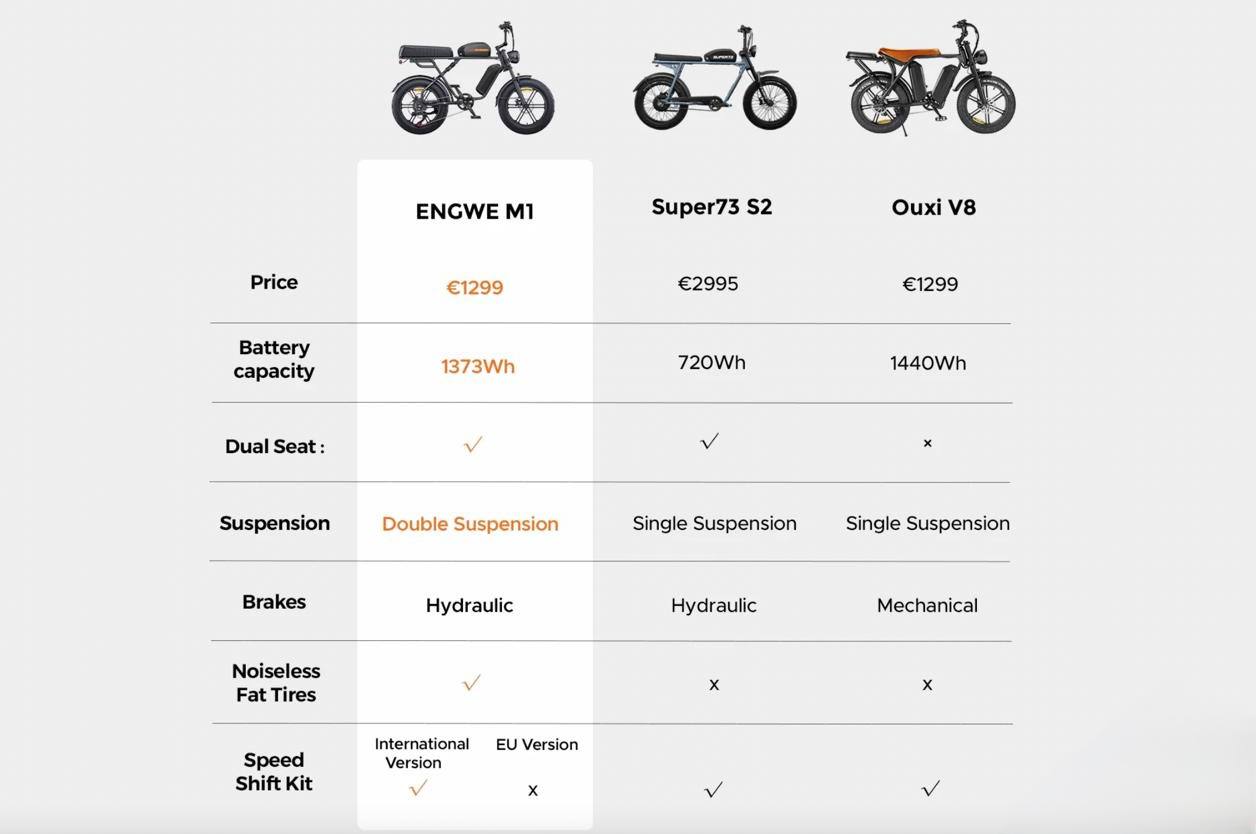Screen dimensions: 1256x834
Task: Select the Super73 S2 column heading
Action: [x=712, y=207]
